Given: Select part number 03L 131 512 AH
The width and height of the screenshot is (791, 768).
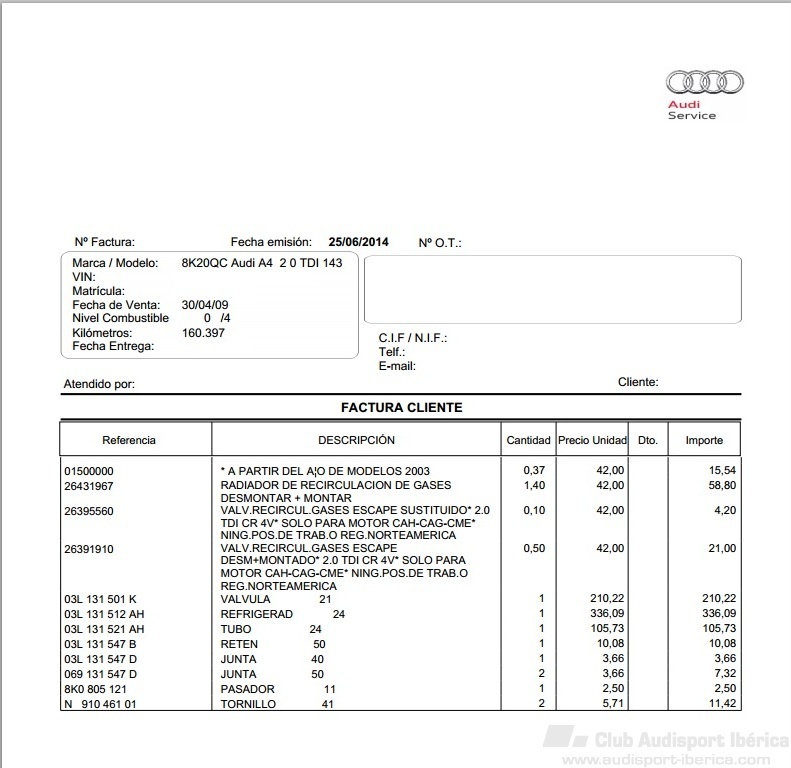Looking at the screenshot, I should tap(104, 614).
